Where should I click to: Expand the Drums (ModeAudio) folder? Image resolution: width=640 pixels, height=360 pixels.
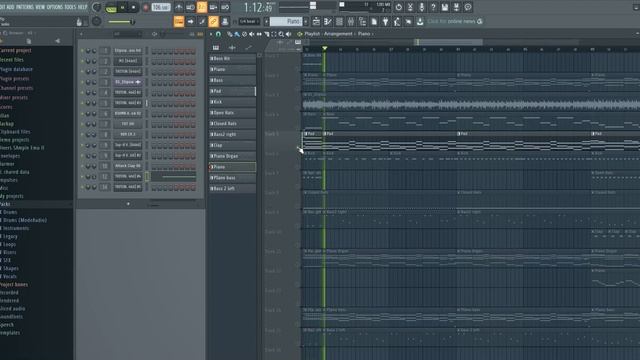point(24,220)
